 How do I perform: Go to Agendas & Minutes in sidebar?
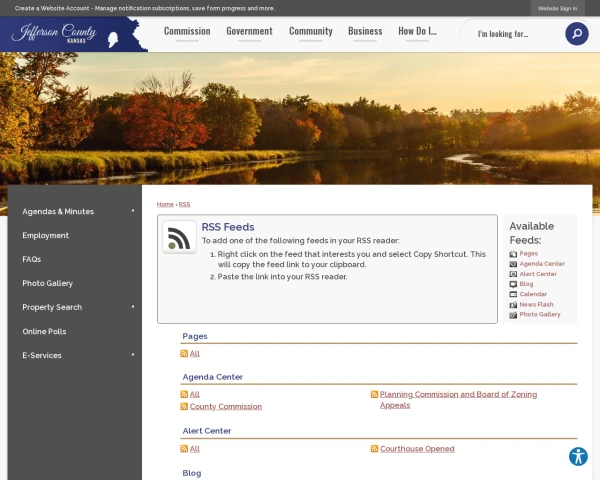(58, 211)
